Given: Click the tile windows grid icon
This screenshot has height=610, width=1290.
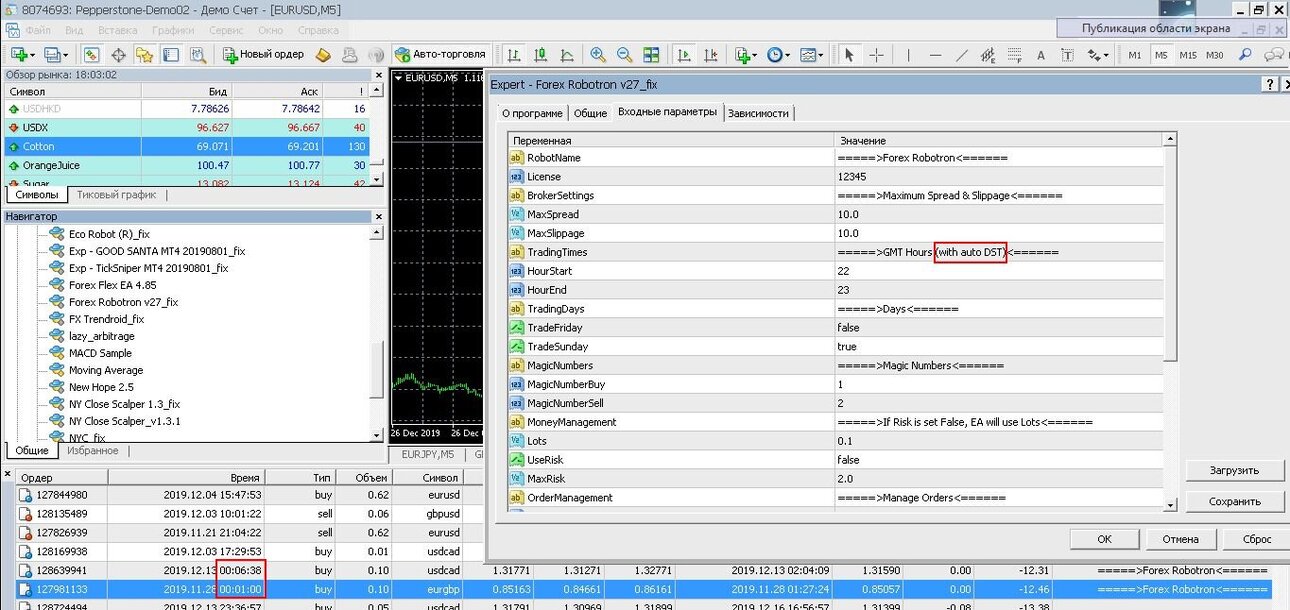Looking at the screenshot, I should pos(652,55).
